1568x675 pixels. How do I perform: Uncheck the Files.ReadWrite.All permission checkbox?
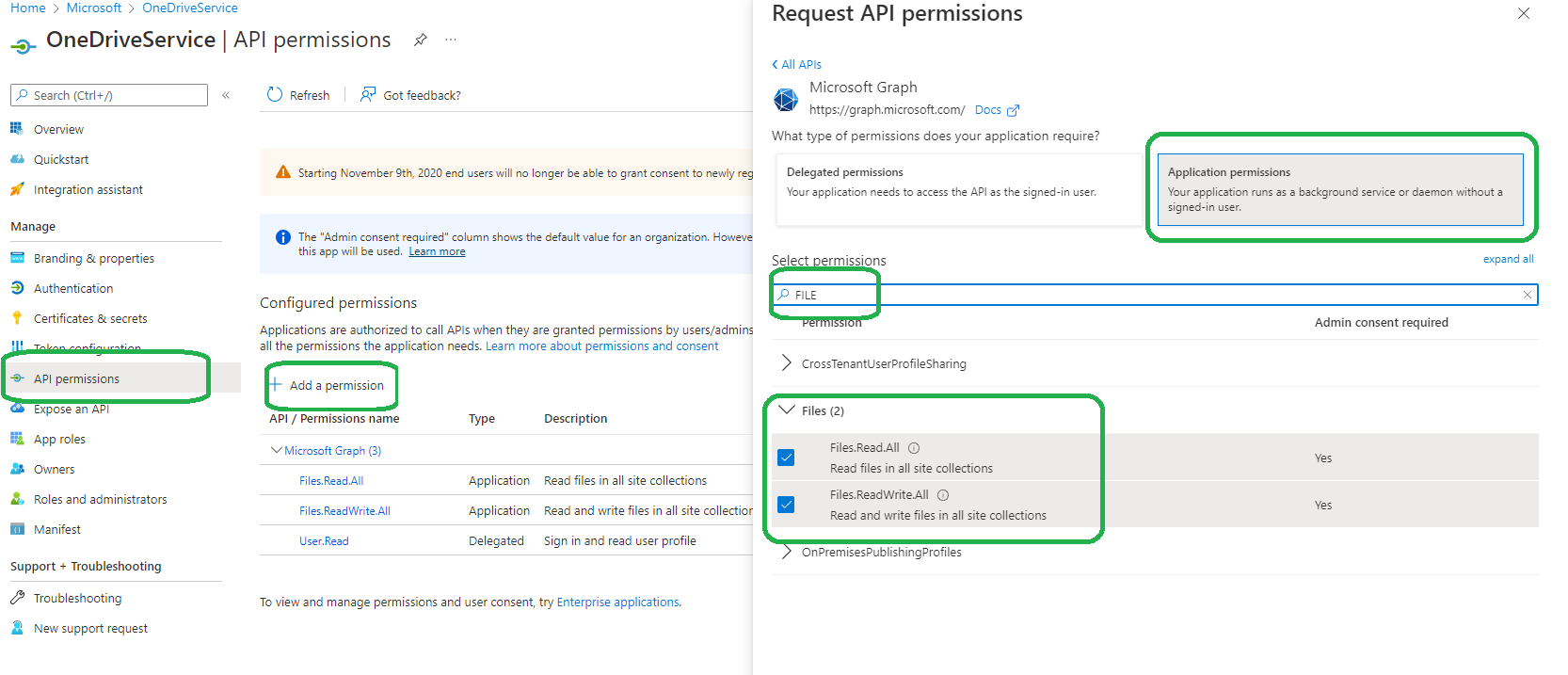787,505
